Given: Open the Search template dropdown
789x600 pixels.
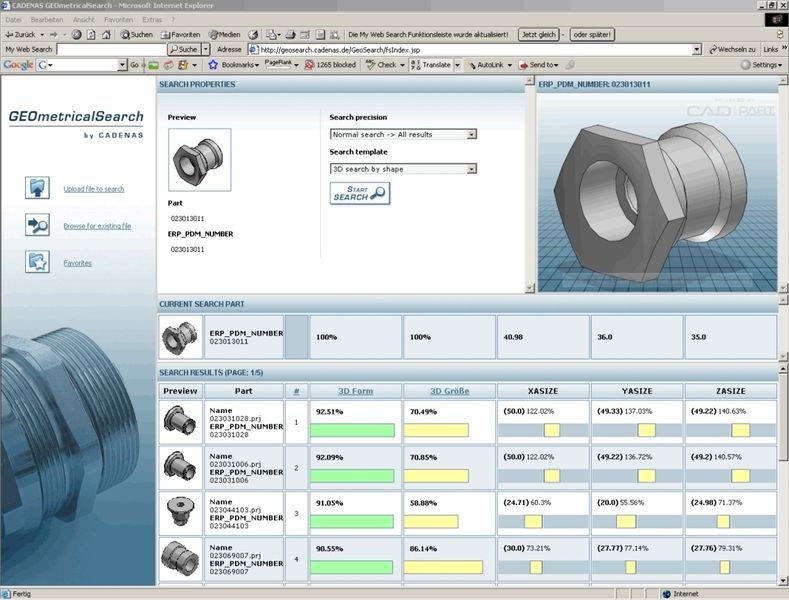Looking at the screenshot, I should tap(471, 169).
